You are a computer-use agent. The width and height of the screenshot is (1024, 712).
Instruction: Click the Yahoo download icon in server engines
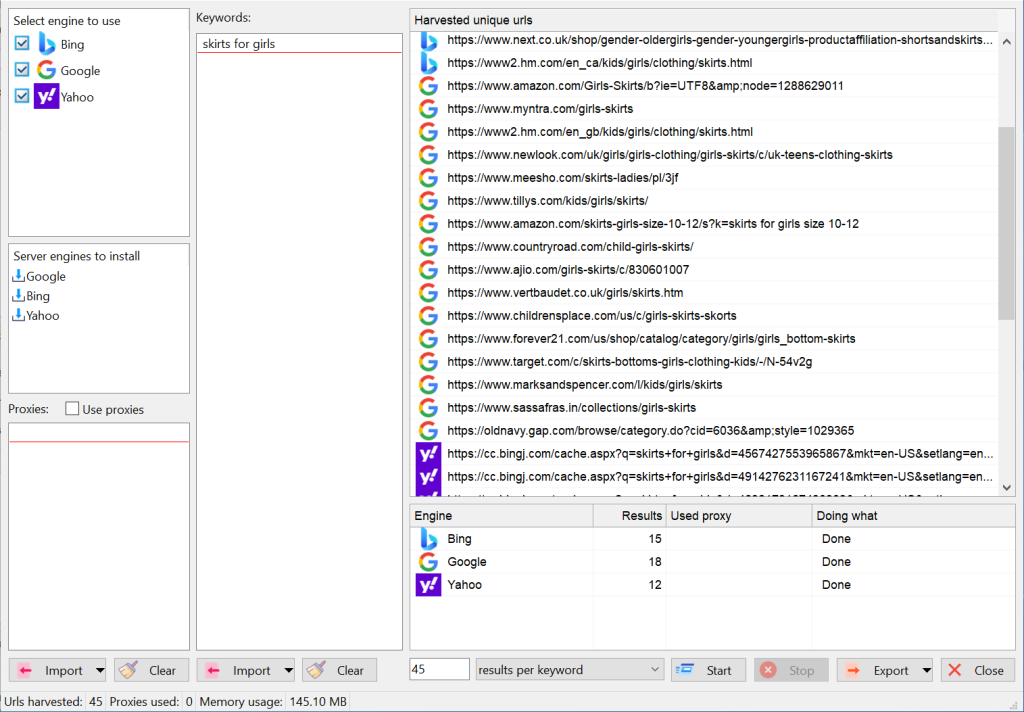pyautogui.click(x=18, y=316)
